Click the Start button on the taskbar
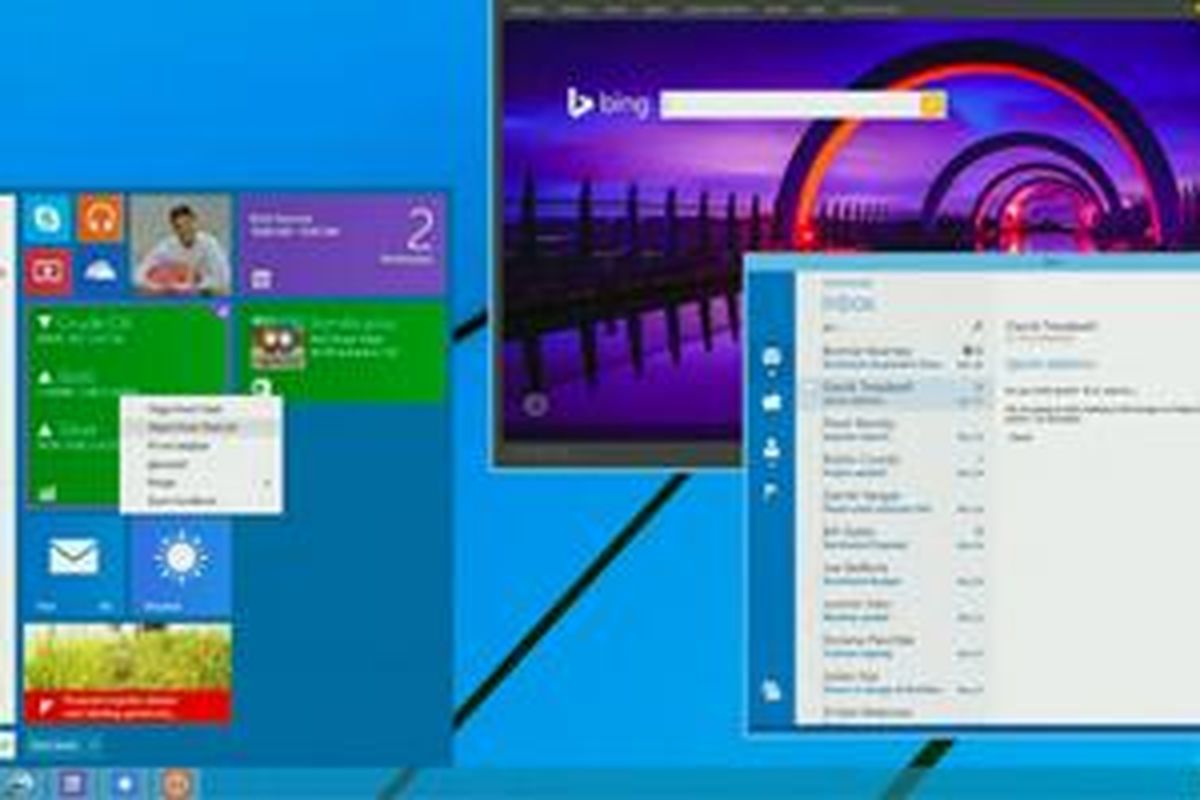Screen dimensions: 1200x800 20,785
